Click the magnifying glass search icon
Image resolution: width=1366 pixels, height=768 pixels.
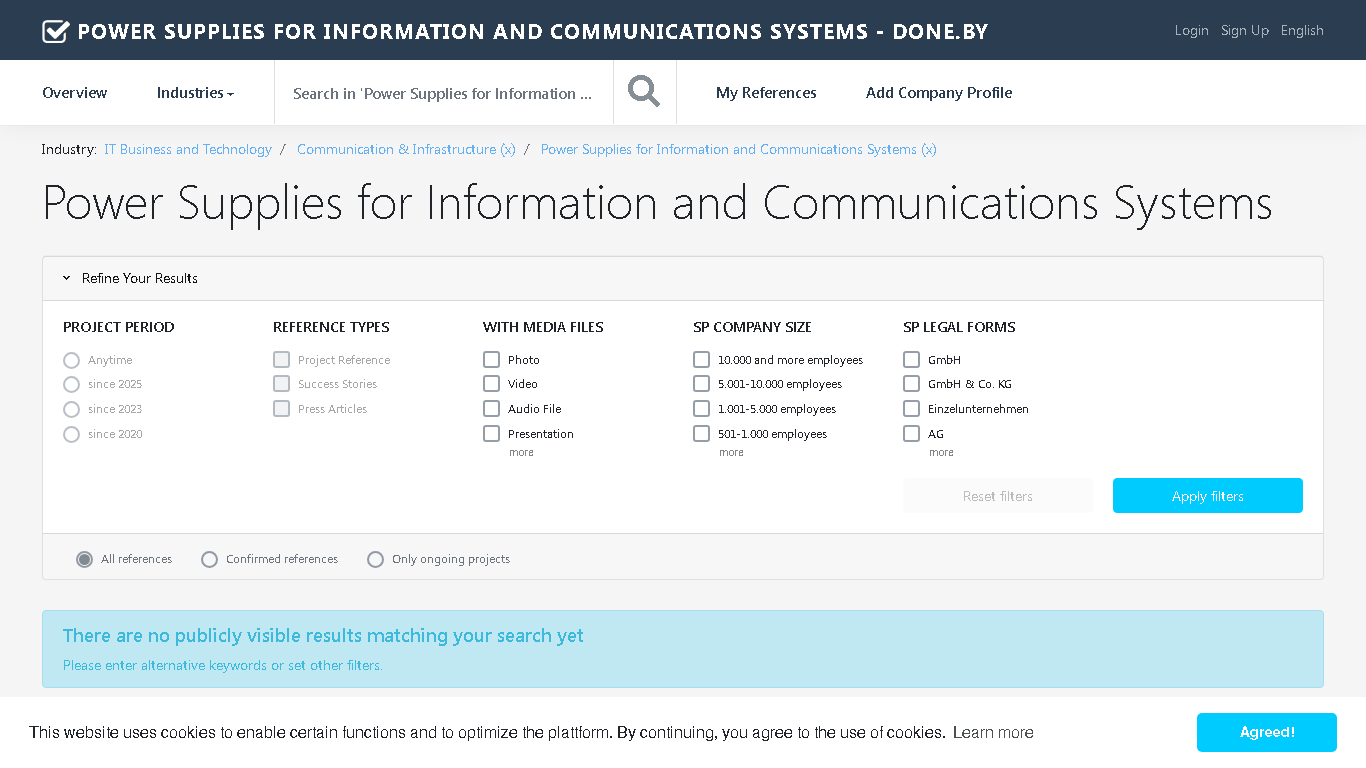(644, 92)
